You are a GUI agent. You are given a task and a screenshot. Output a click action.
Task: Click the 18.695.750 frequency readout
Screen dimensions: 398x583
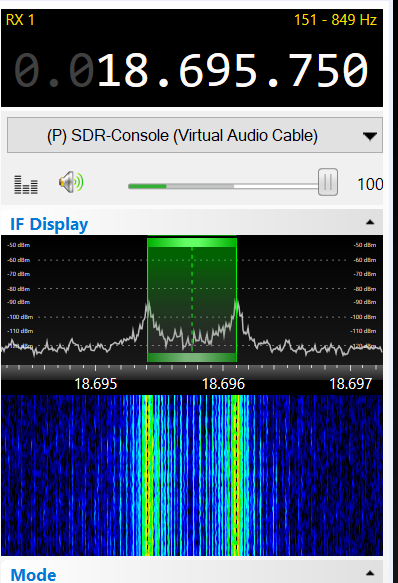pos(233,70)
